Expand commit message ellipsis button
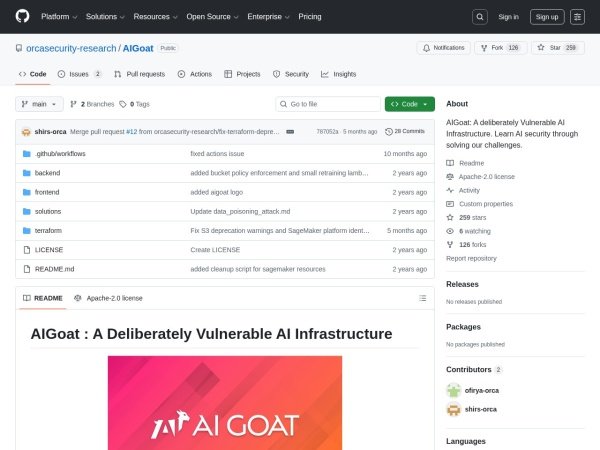 point(290,132)
